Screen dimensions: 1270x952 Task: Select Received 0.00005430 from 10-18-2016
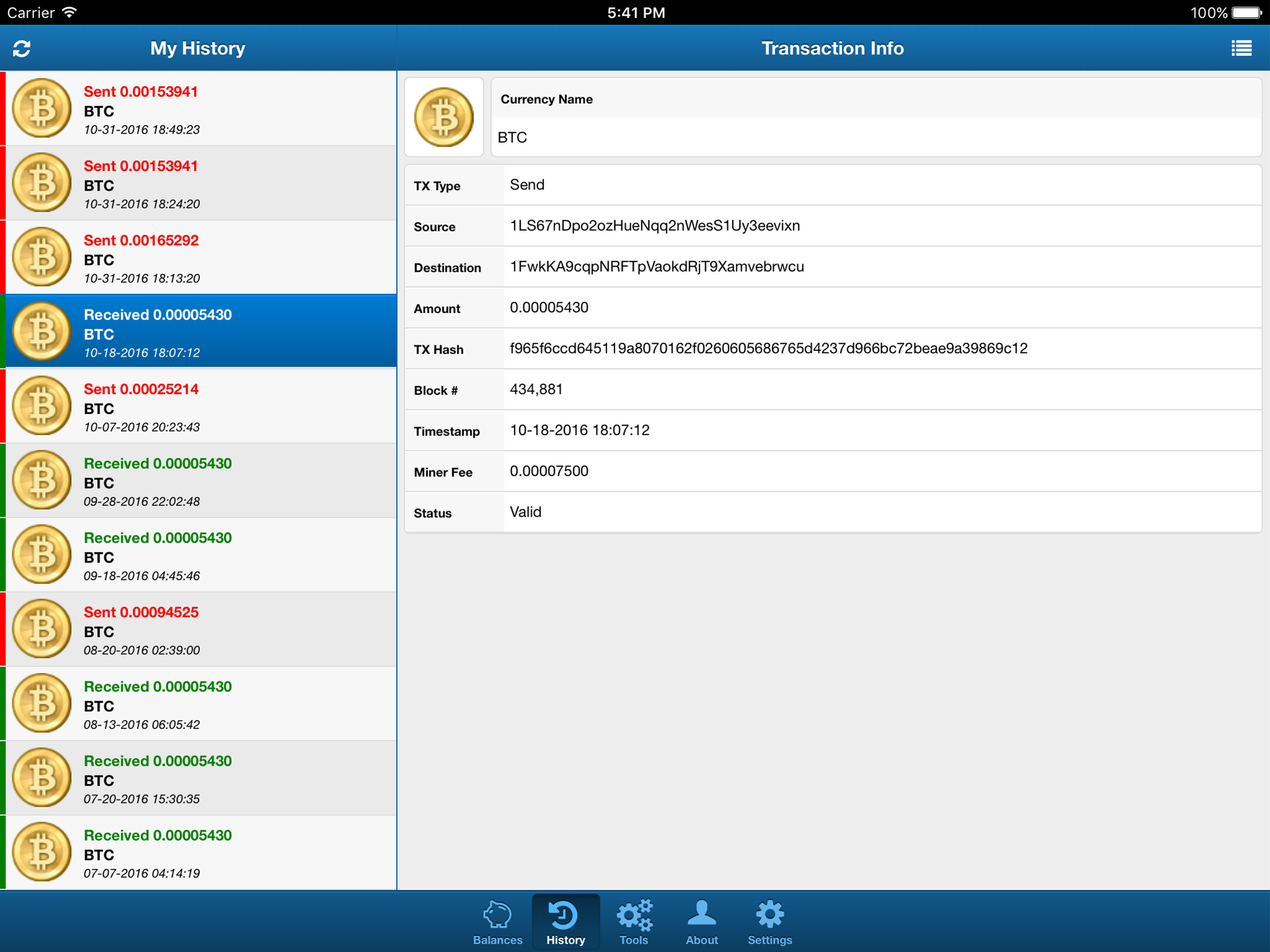(198, 331)
